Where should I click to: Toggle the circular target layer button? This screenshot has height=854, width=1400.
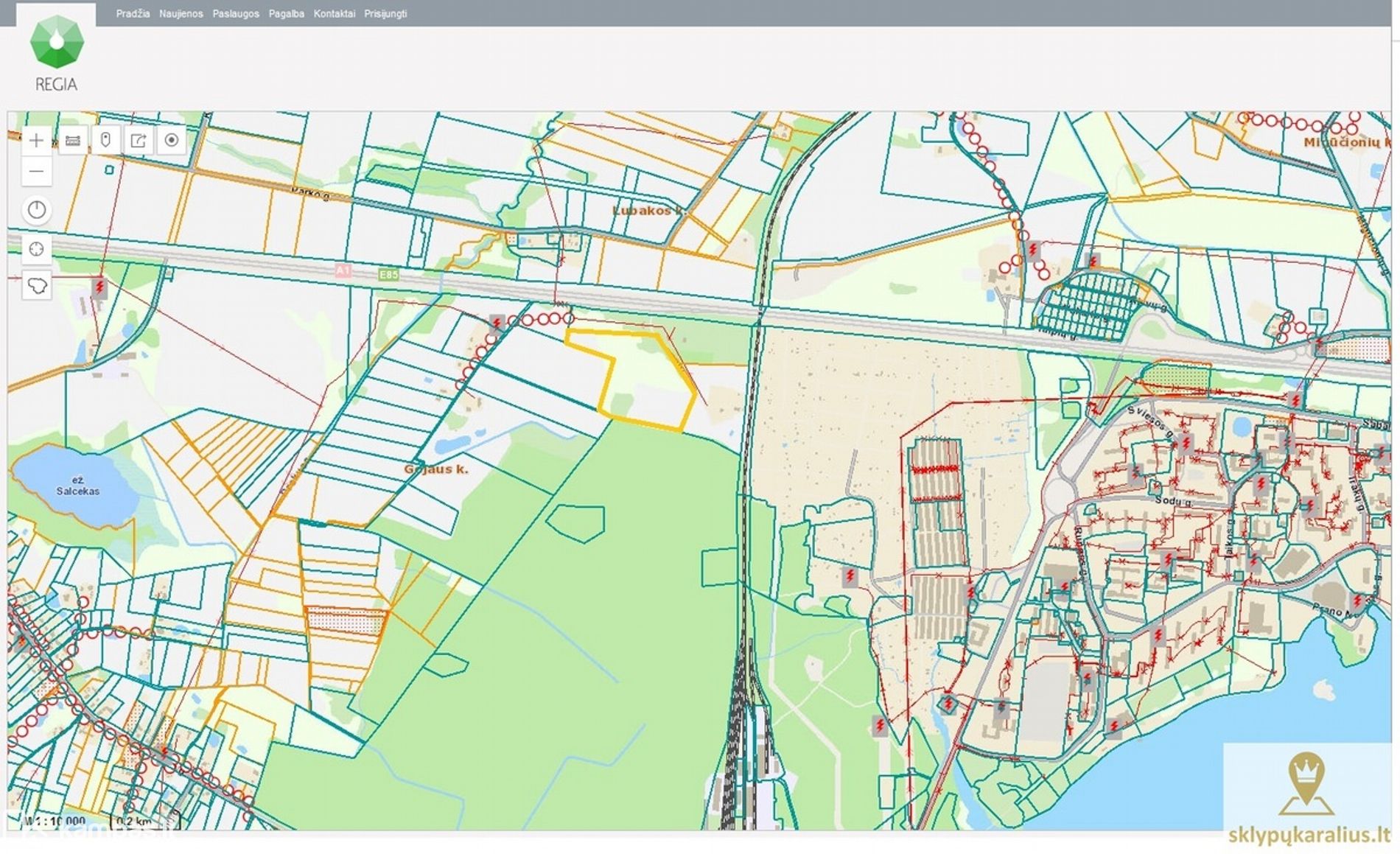point(172,140)
